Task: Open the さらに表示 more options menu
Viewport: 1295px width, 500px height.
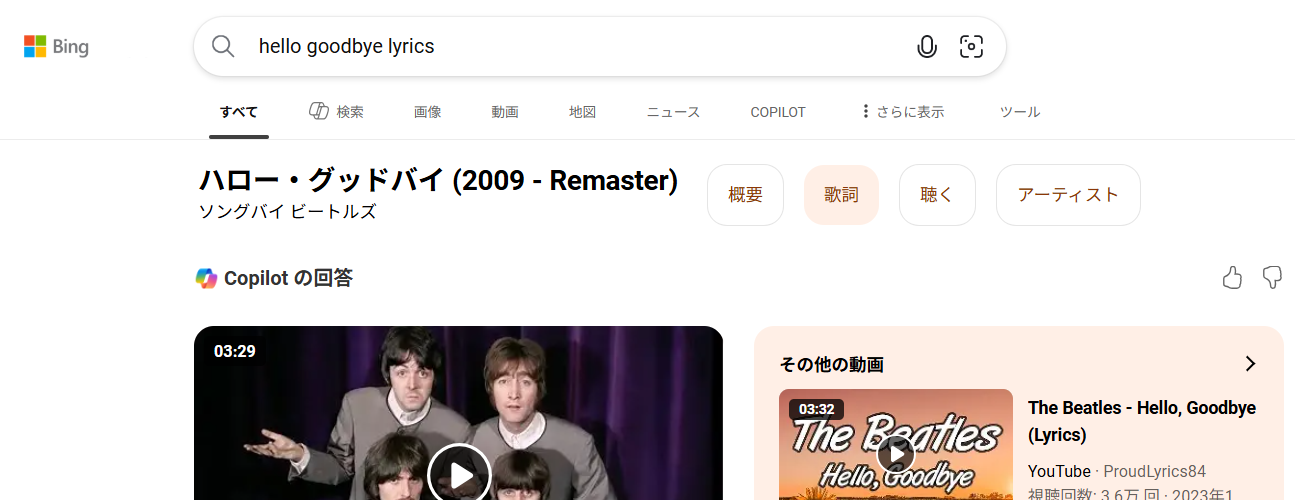Action: point(902,112)
